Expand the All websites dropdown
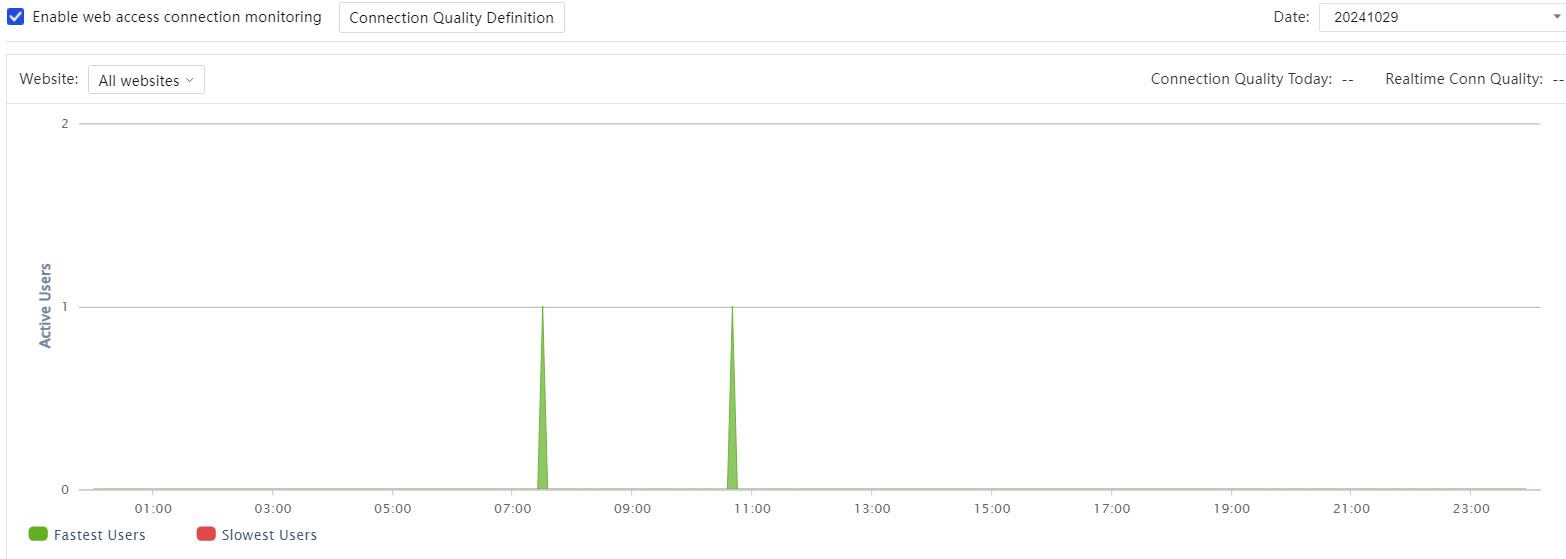This screenshot has width=1566, height=559. 146,80
